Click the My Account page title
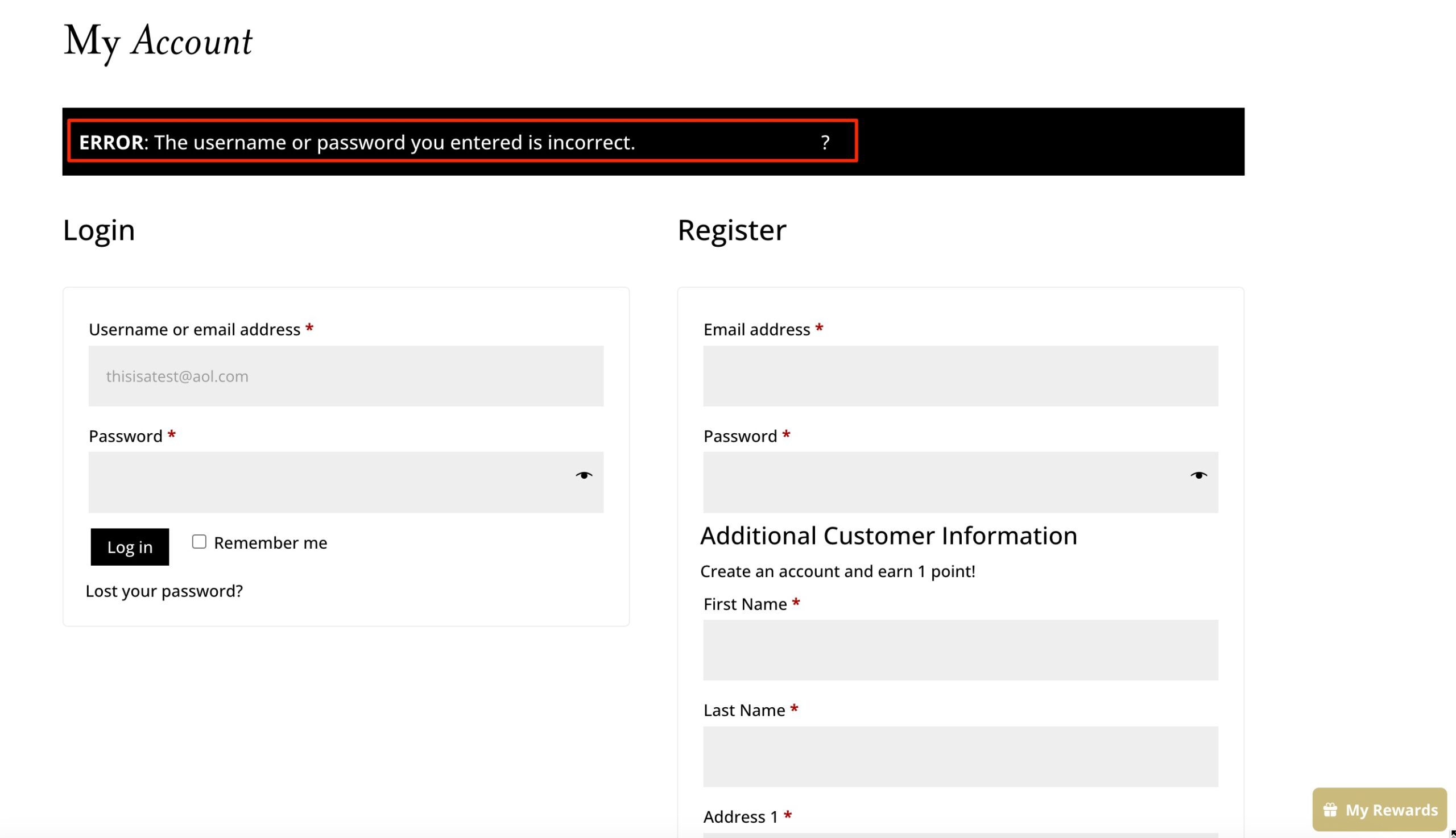 click(x=158, y=42)
